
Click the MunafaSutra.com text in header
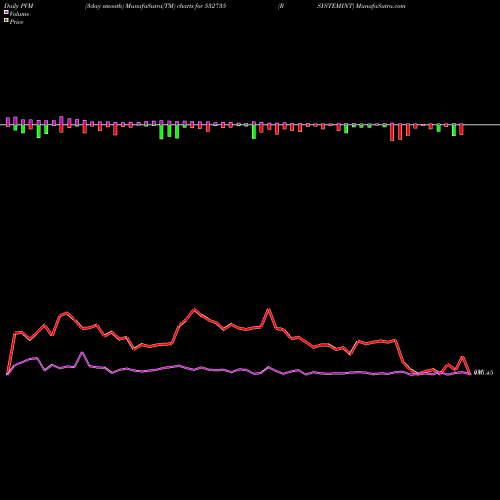point(381,6)
